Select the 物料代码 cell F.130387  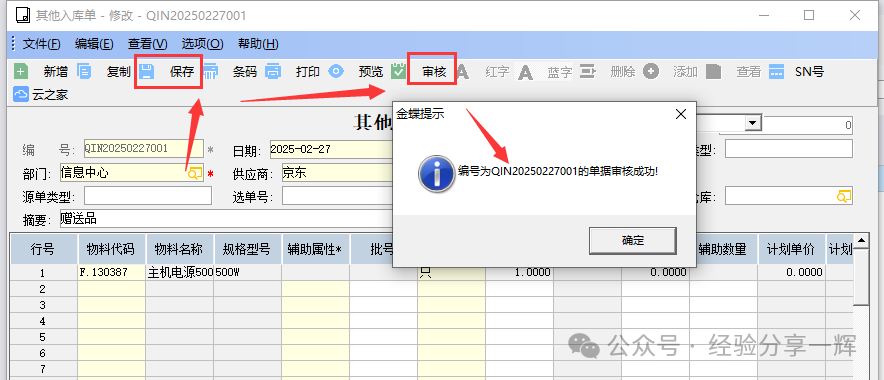(112, 272)
